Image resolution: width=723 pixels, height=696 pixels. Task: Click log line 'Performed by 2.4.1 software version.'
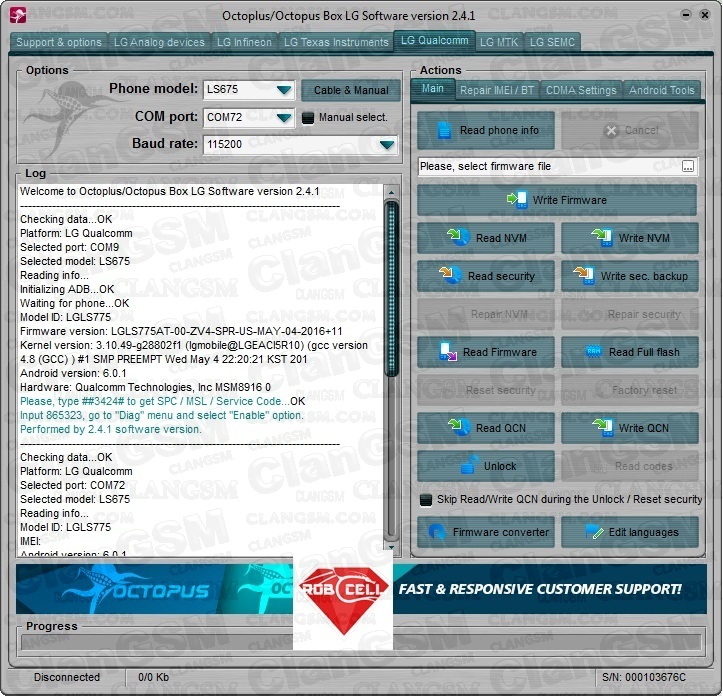[x=111, y=429]
